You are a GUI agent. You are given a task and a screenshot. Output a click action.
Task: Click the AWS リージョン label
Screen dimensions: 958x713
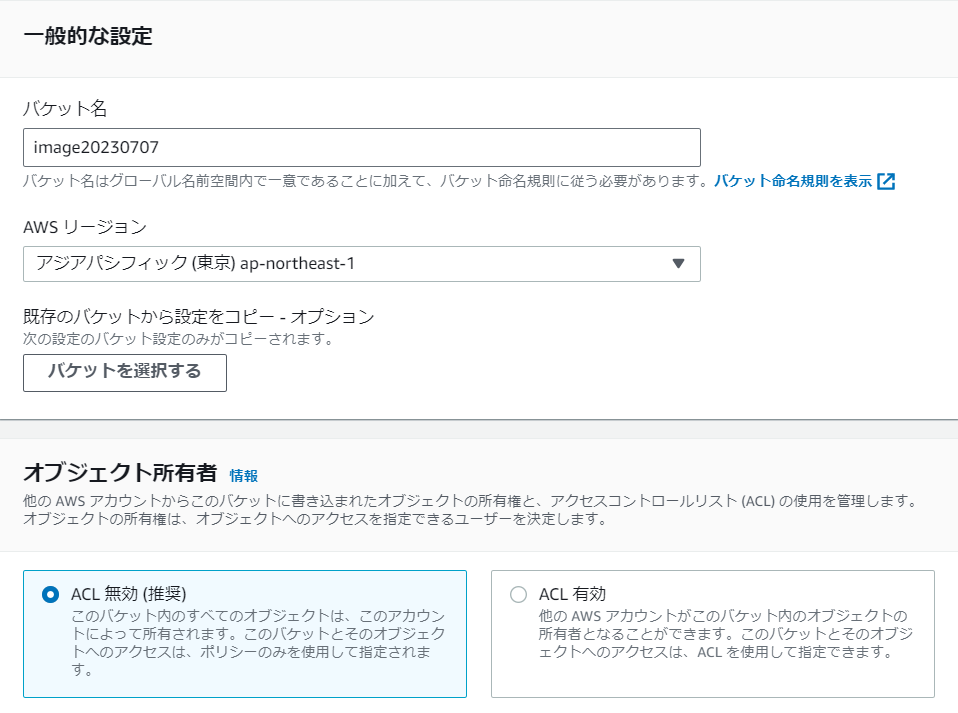click(85, 227)
